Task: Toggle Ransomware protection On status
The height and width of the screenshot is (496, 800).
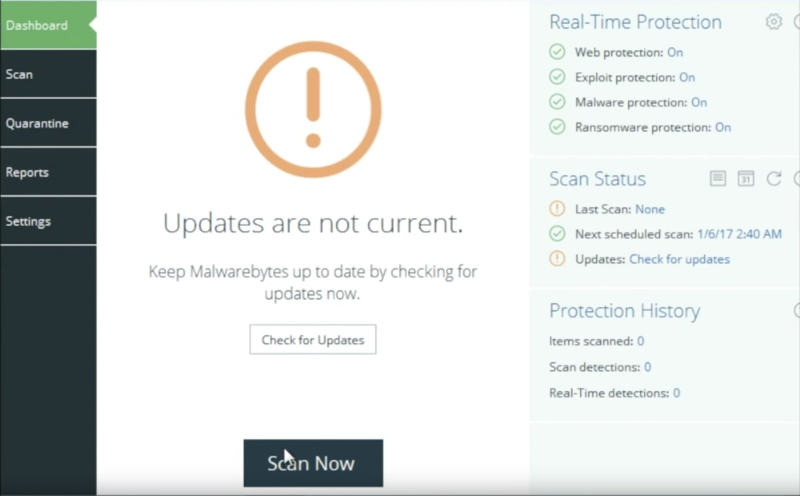Action: [x=723, y=127]
